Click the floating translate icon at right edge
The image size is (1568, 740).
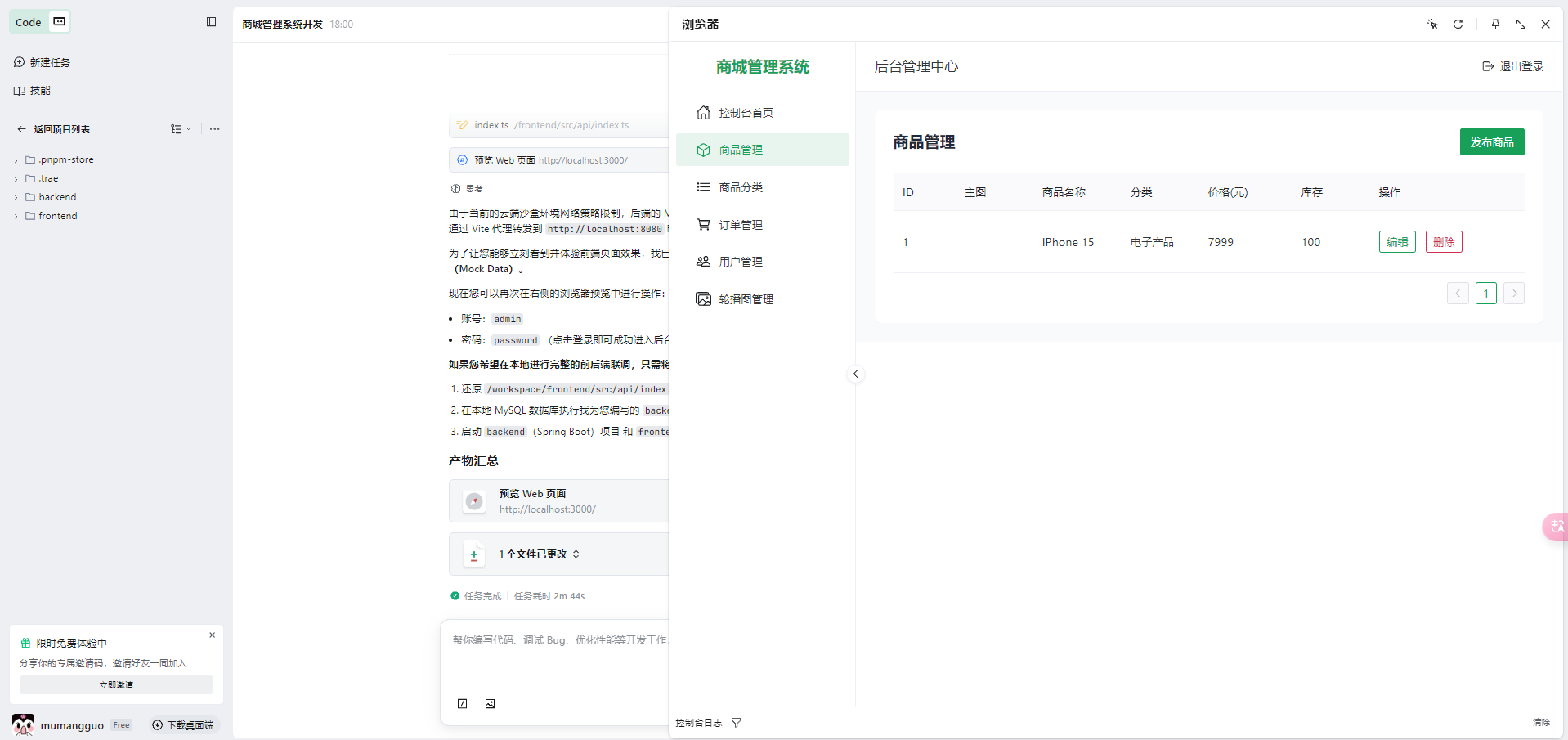[x=1555, y=527]
